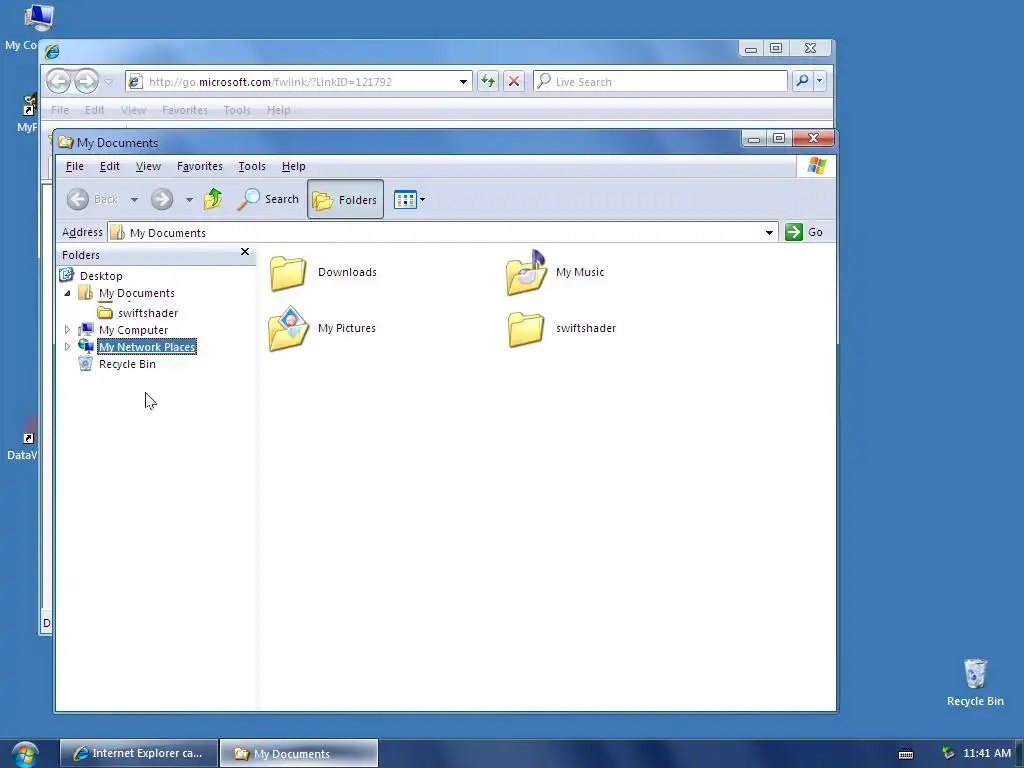Screen dimensions: 1024x768
Task: Open Internet Explorer's recent pages dropdown
Action: 109,82
